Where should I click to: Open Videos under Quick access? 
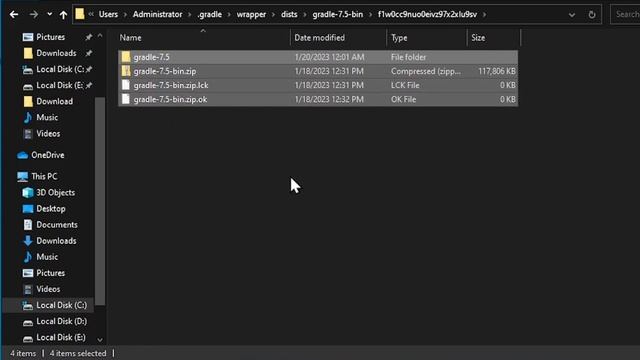coord(48,133)
